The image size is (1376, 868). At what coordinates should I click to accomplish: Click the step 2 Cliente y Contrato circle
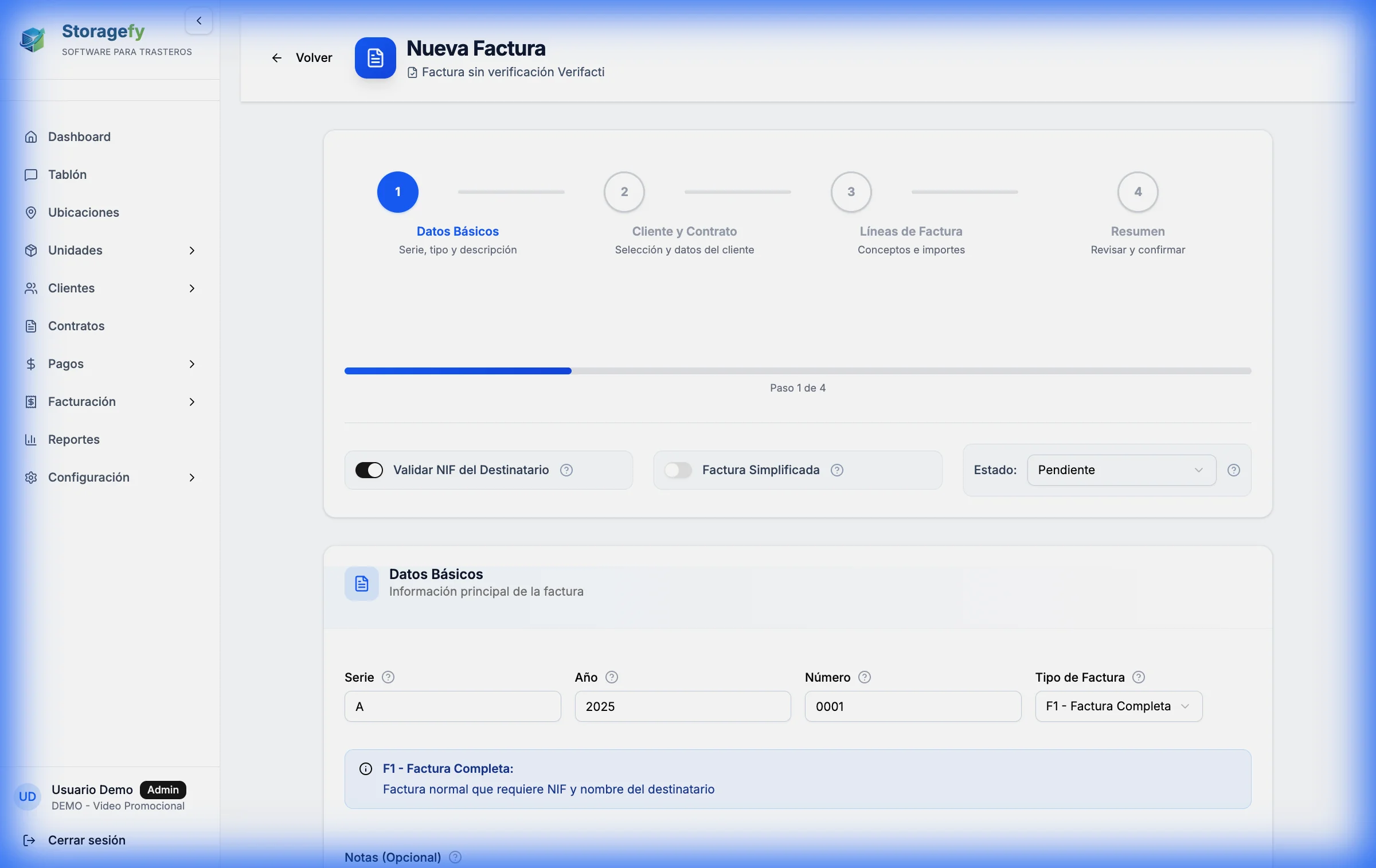point(624,192)
